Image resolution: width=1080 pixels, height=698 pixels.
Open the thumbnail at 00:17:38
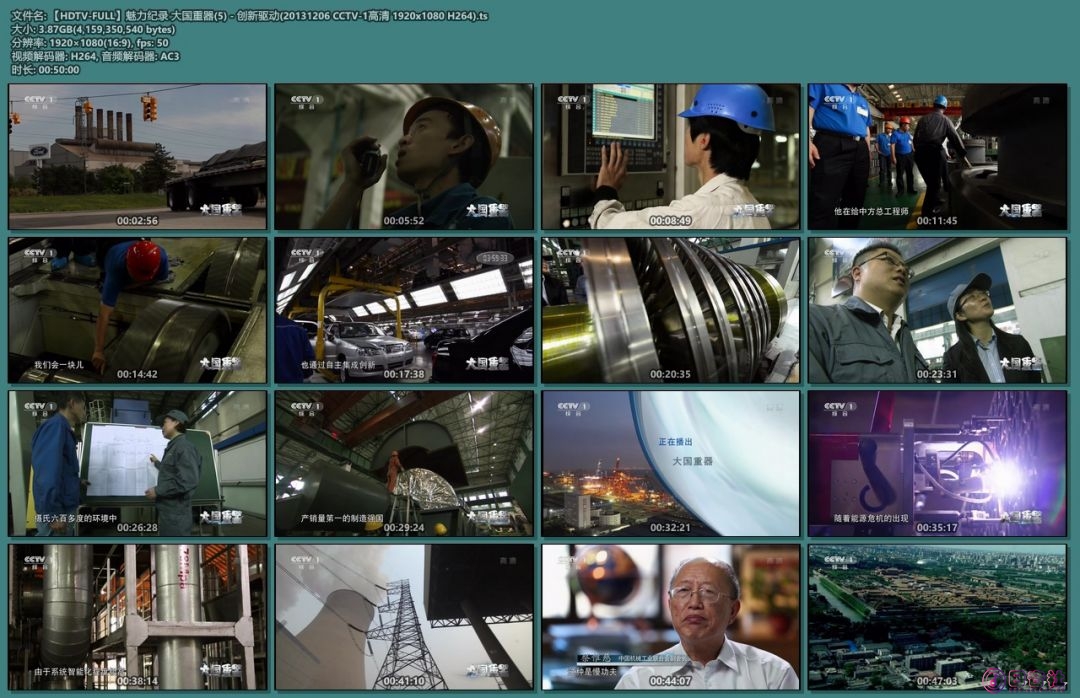[x=404, y=310]
